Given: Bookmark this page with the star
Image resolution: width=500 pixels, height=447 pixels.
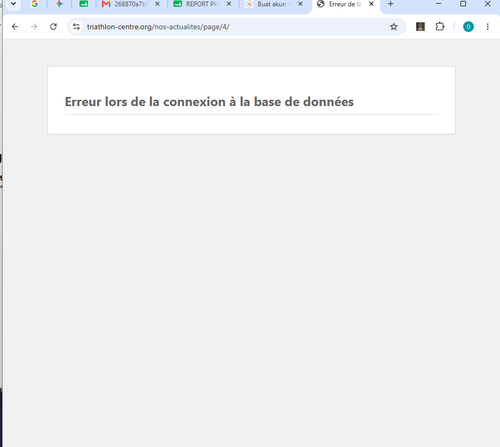Looking at the screenshot, I should [x=394, y=27].
